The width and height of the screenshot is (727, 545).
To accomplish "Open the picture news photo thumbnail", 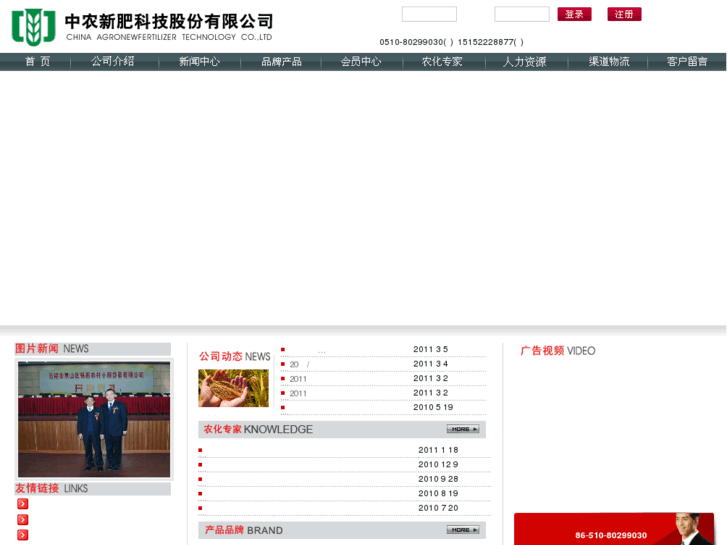I will (94, 419).
